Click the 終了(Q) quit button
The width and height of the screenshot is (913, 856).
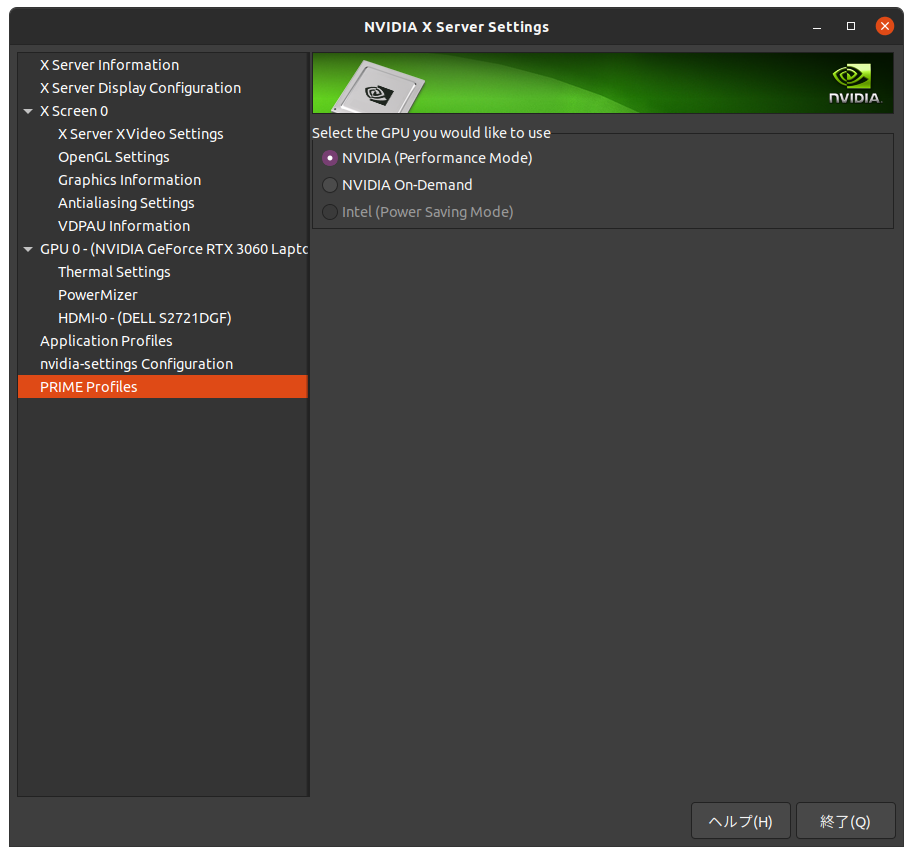pyautogui.click(x=845, y=821)
